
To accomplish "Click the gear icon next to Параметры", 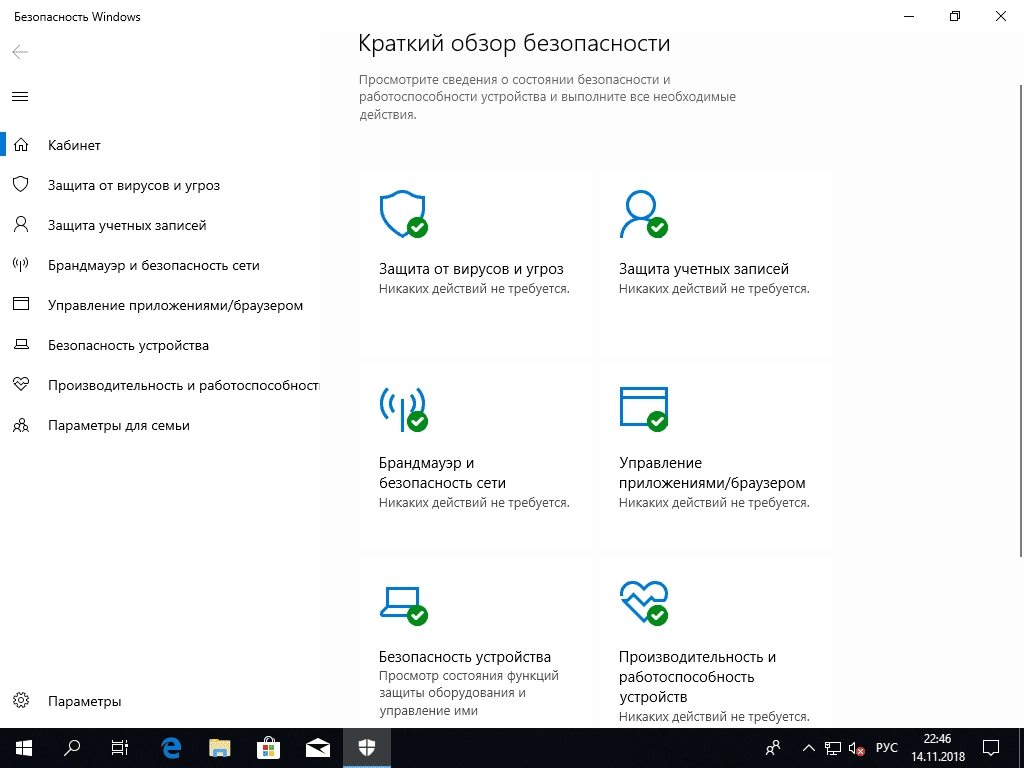I will [x=21, y=701].
